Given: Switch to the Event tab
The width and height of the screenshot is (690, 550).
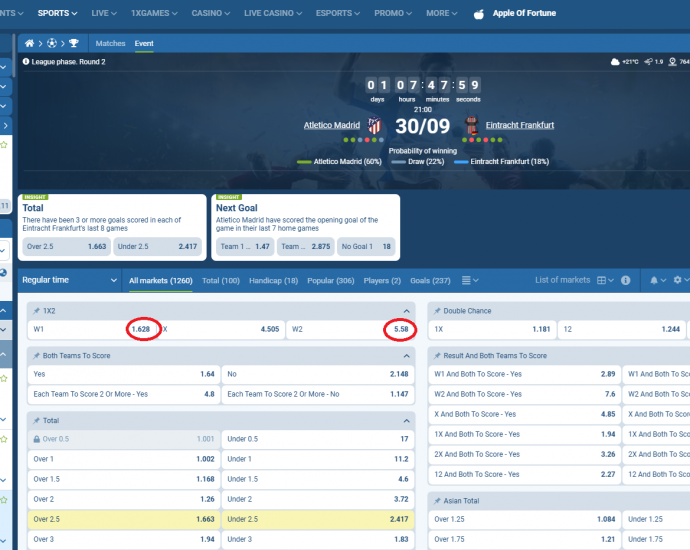Looking at the screenshot, I should 144,43.
